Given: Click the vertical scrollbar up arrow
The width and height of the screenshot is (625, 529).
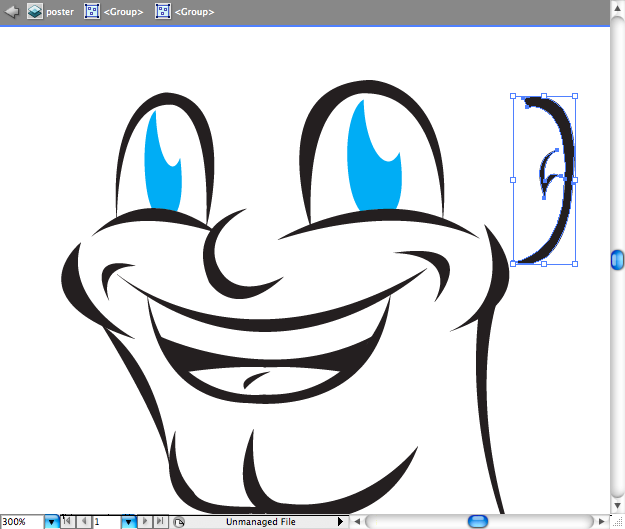Looking at the screenshot, I should [617, 8].
